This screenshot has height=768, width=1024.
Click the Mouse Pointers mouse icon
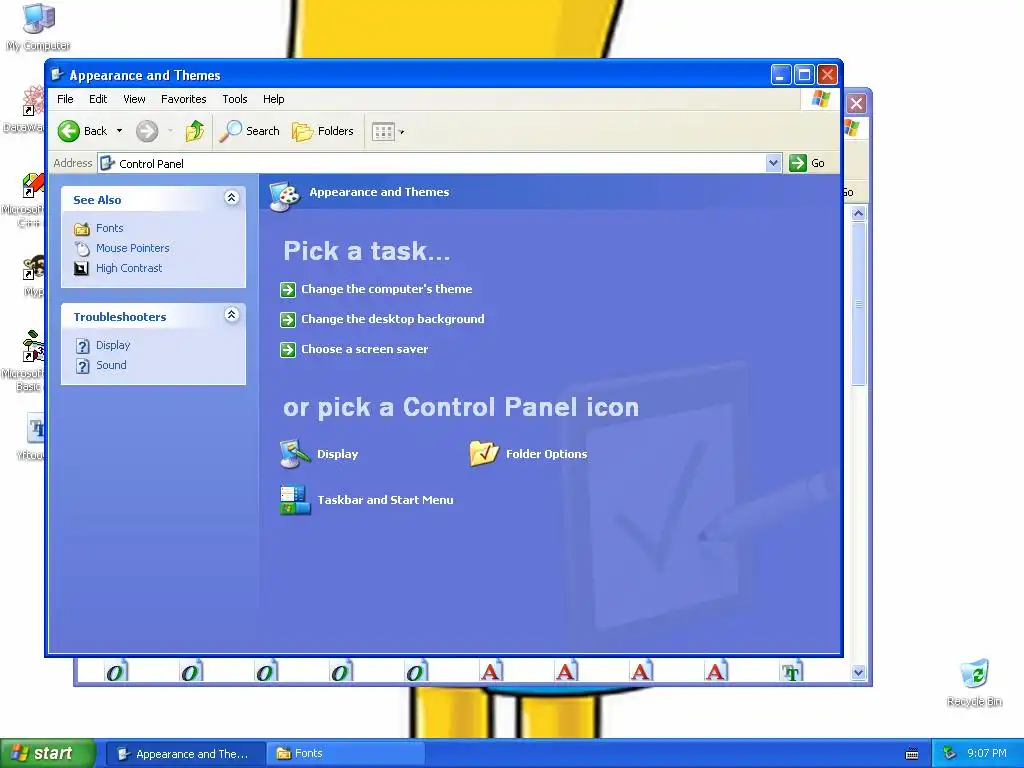(x=82, y=248)
